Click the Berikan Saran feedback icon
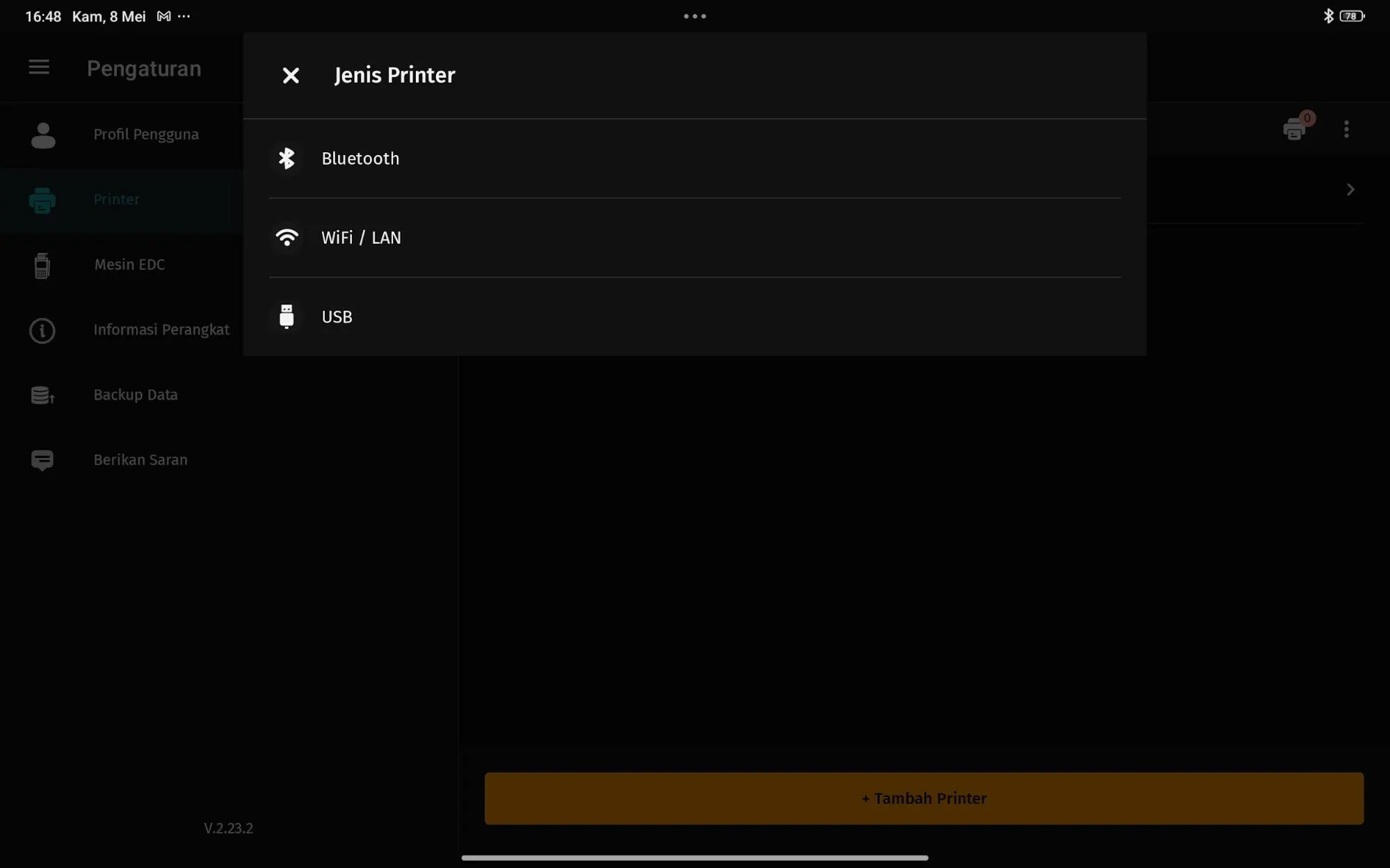 pos(42,459)
